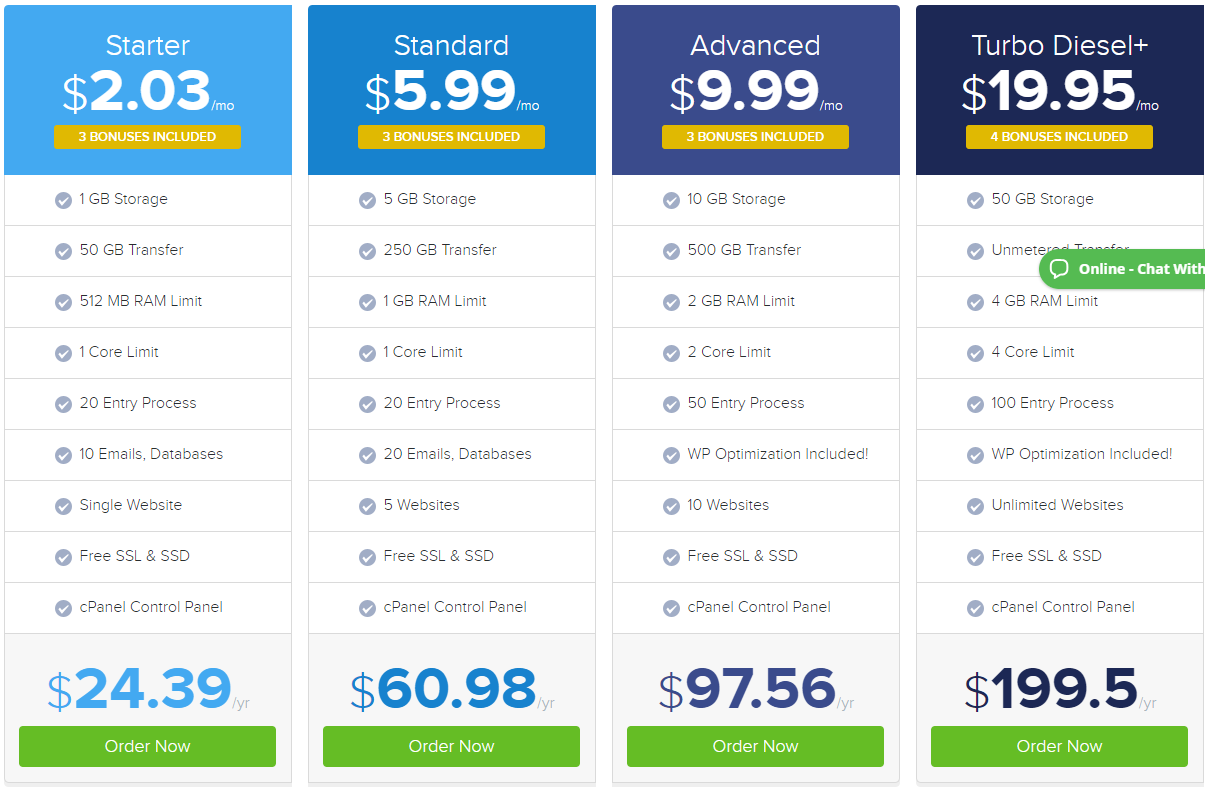Click the checkmark beside Free SSL & SSD under Standard
The height and width of the screenshot is (792, 1205).
click(x=367, y=556)
